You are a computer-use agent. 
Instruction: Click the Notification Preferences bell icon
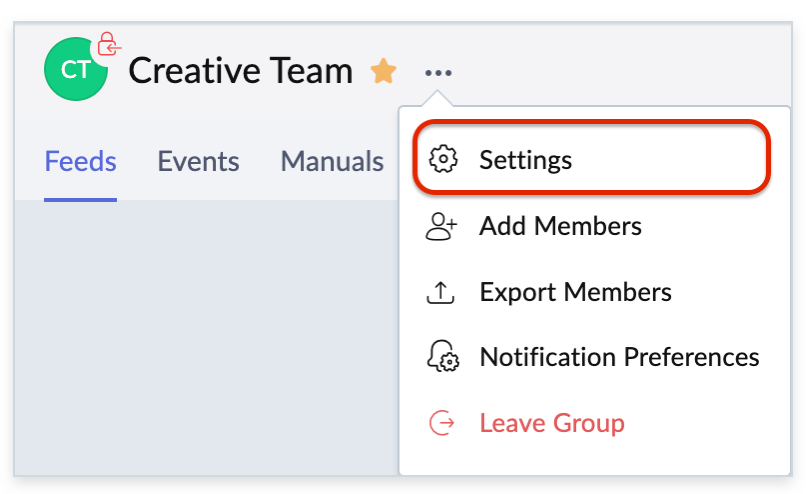442,358
